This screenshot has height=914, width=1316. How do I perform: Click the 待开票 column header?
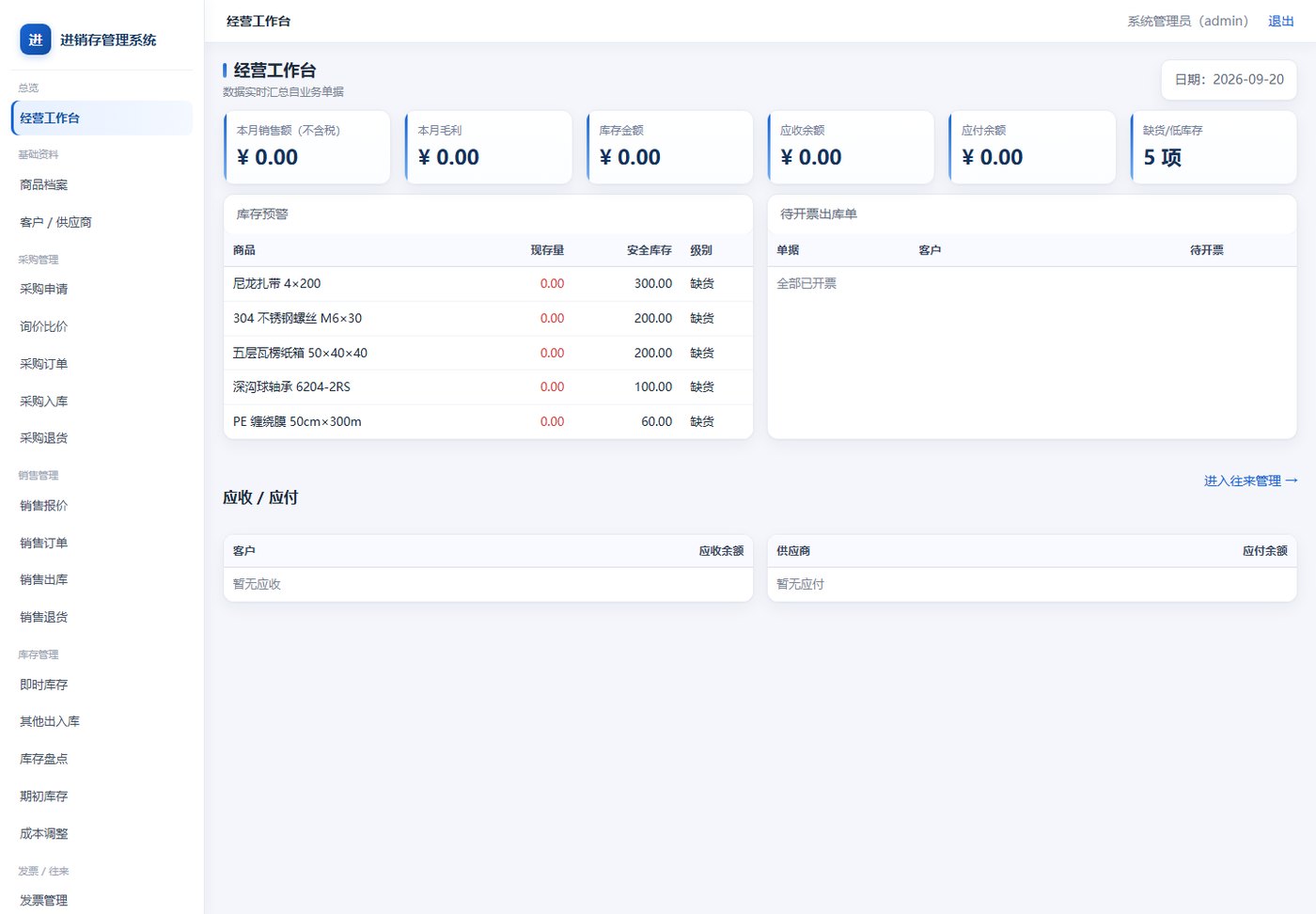[x=1207, y=250]
